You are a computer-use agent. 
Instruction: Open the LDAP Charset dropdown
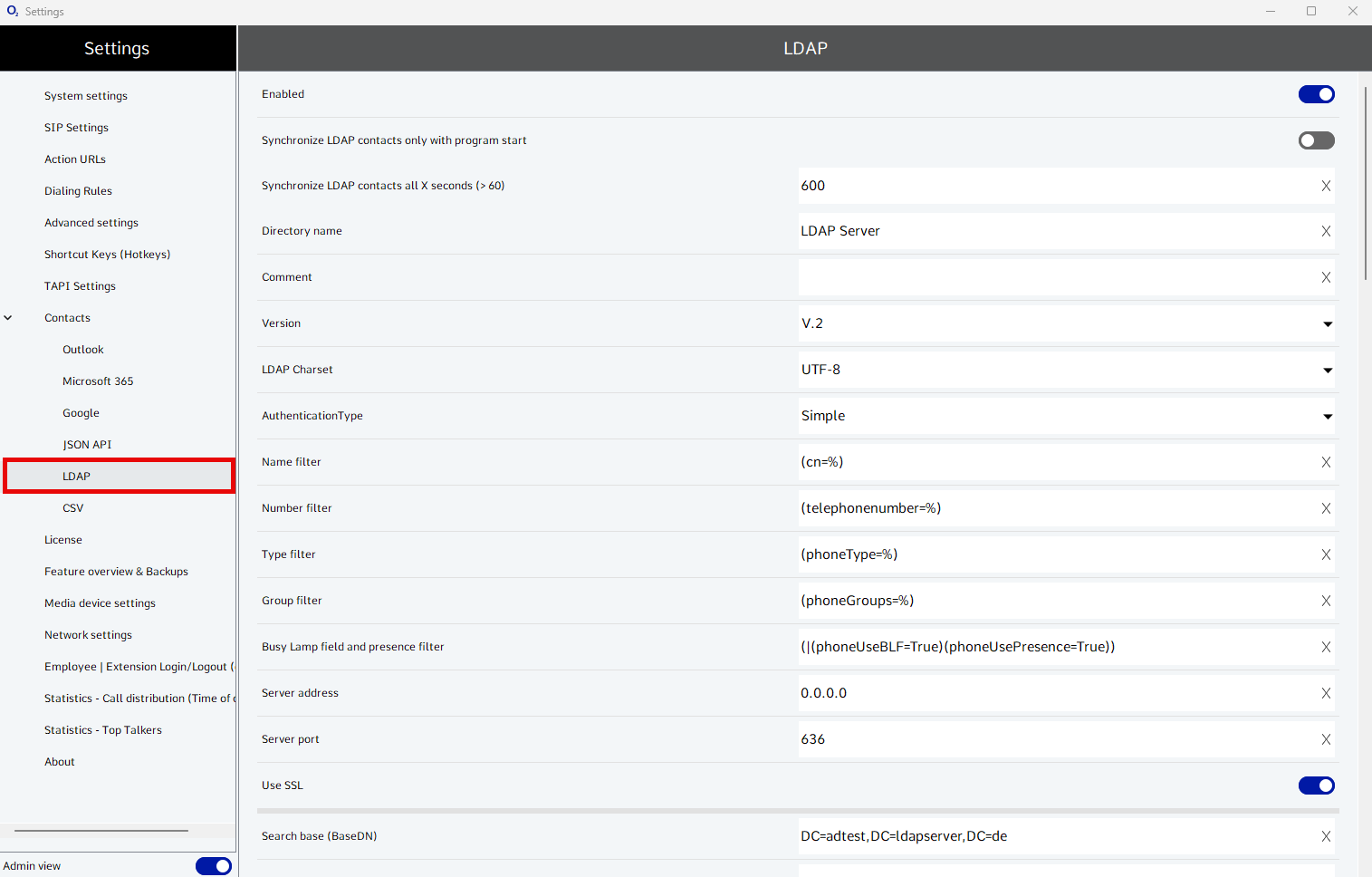(x=1327, y=370)
